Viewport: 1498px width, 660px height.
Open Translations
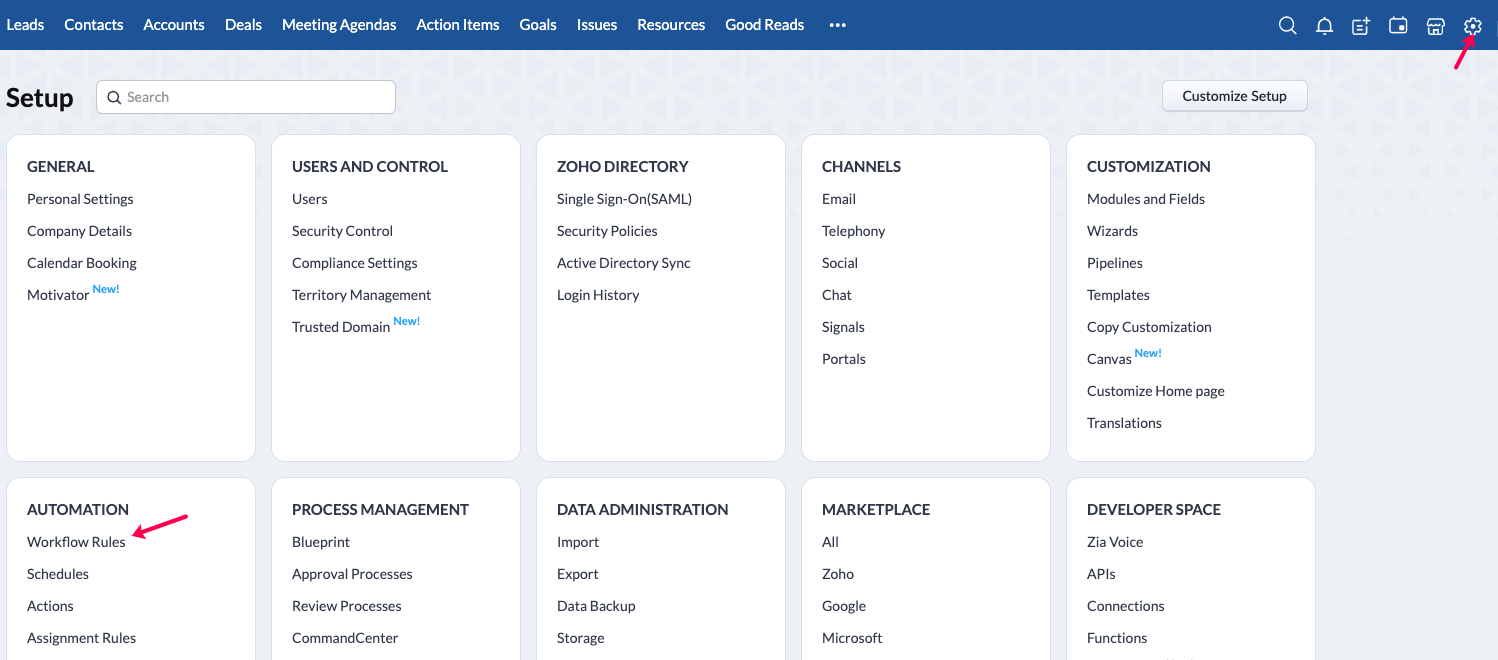click(x=1124, y=423)
